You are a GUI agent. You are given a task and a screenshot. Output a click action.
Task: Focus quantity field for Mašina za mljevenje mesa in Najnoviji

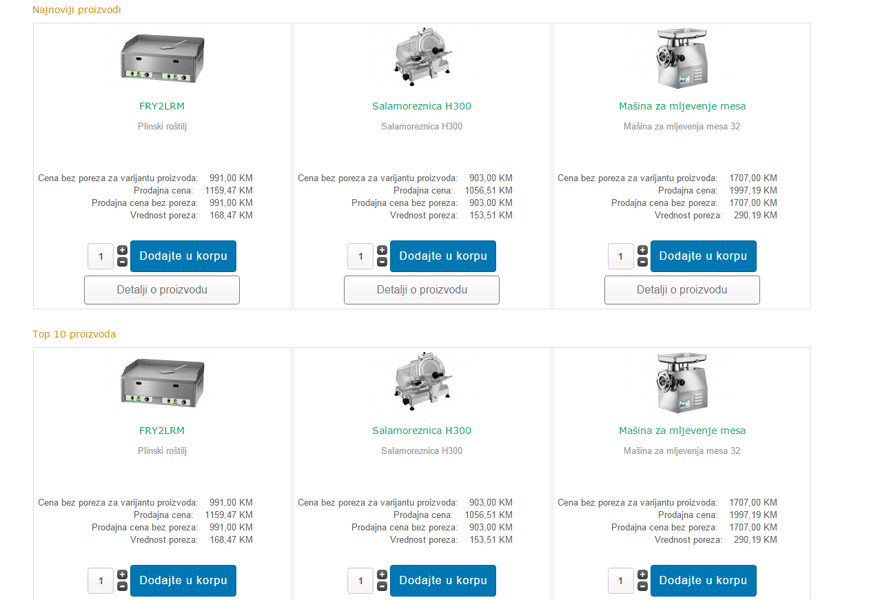621,257
